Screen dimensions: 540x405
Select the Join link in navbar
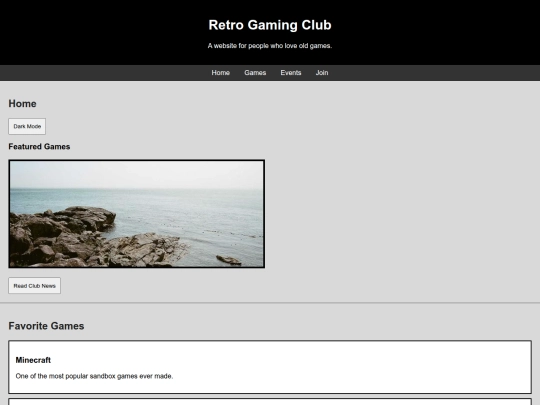(x=322, y=73)
